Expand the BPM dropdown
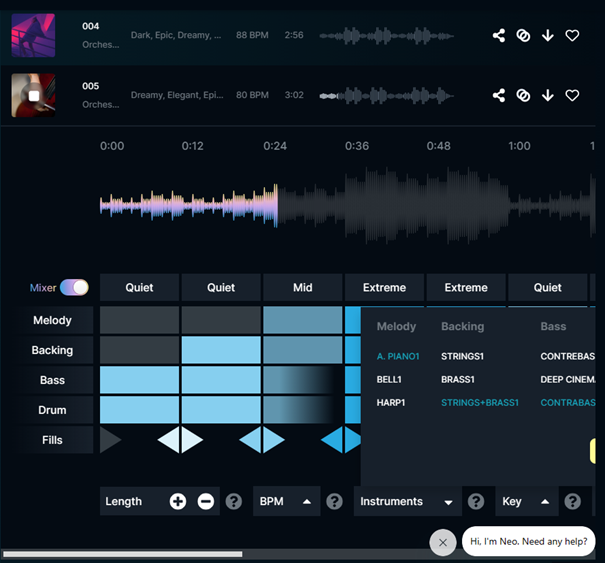Image resolution: width=605 pixels, height=563 pixels. [306, 502]
